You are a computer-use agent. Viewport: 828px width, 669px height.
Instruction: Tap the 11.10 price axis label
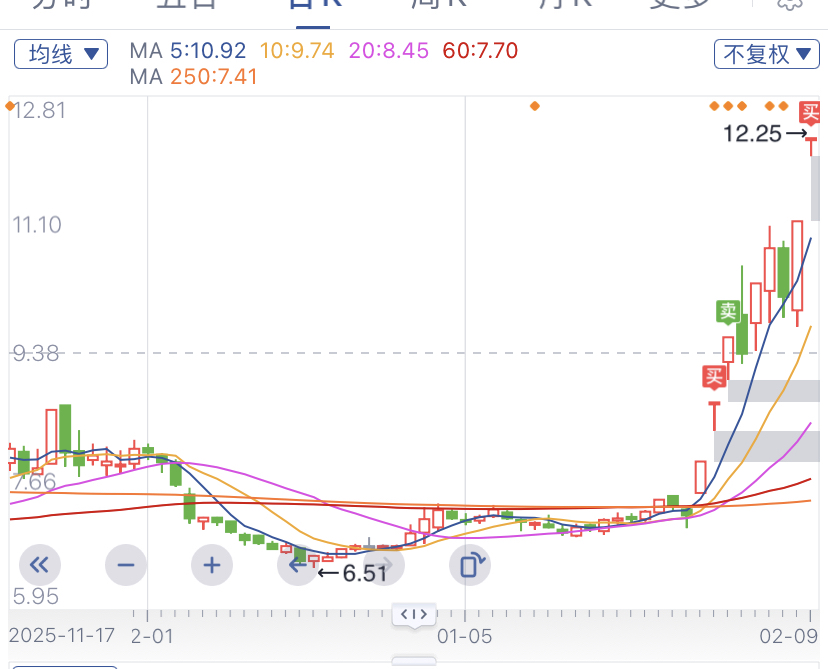point(37,225)
